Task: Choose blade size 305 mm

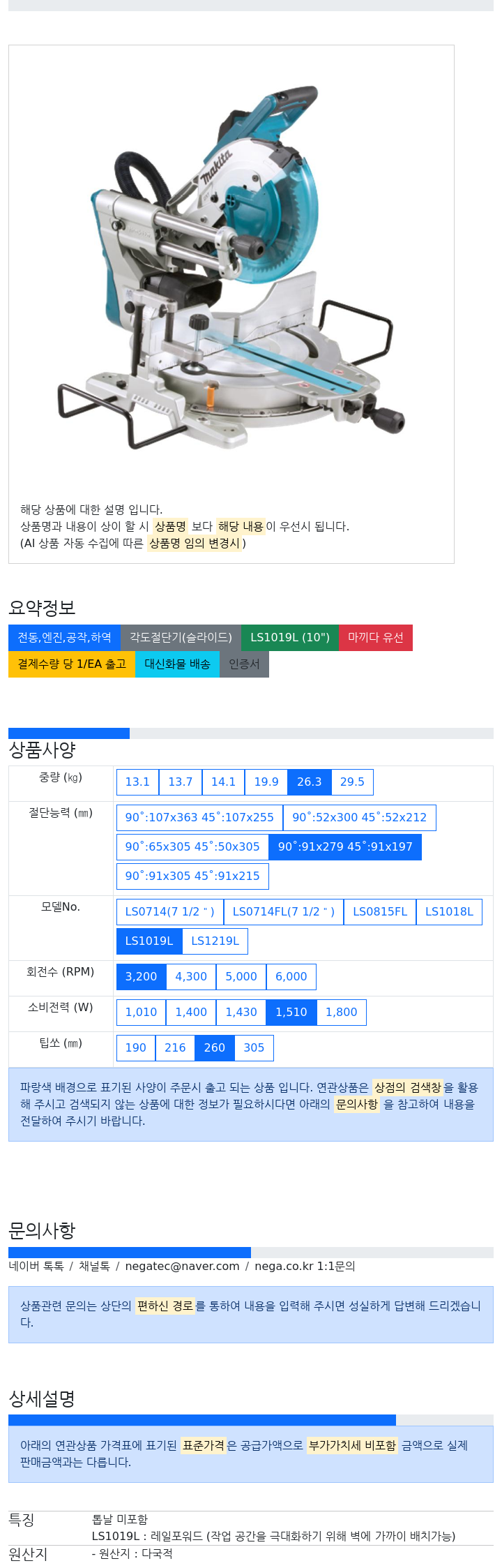Action: 254,1048
